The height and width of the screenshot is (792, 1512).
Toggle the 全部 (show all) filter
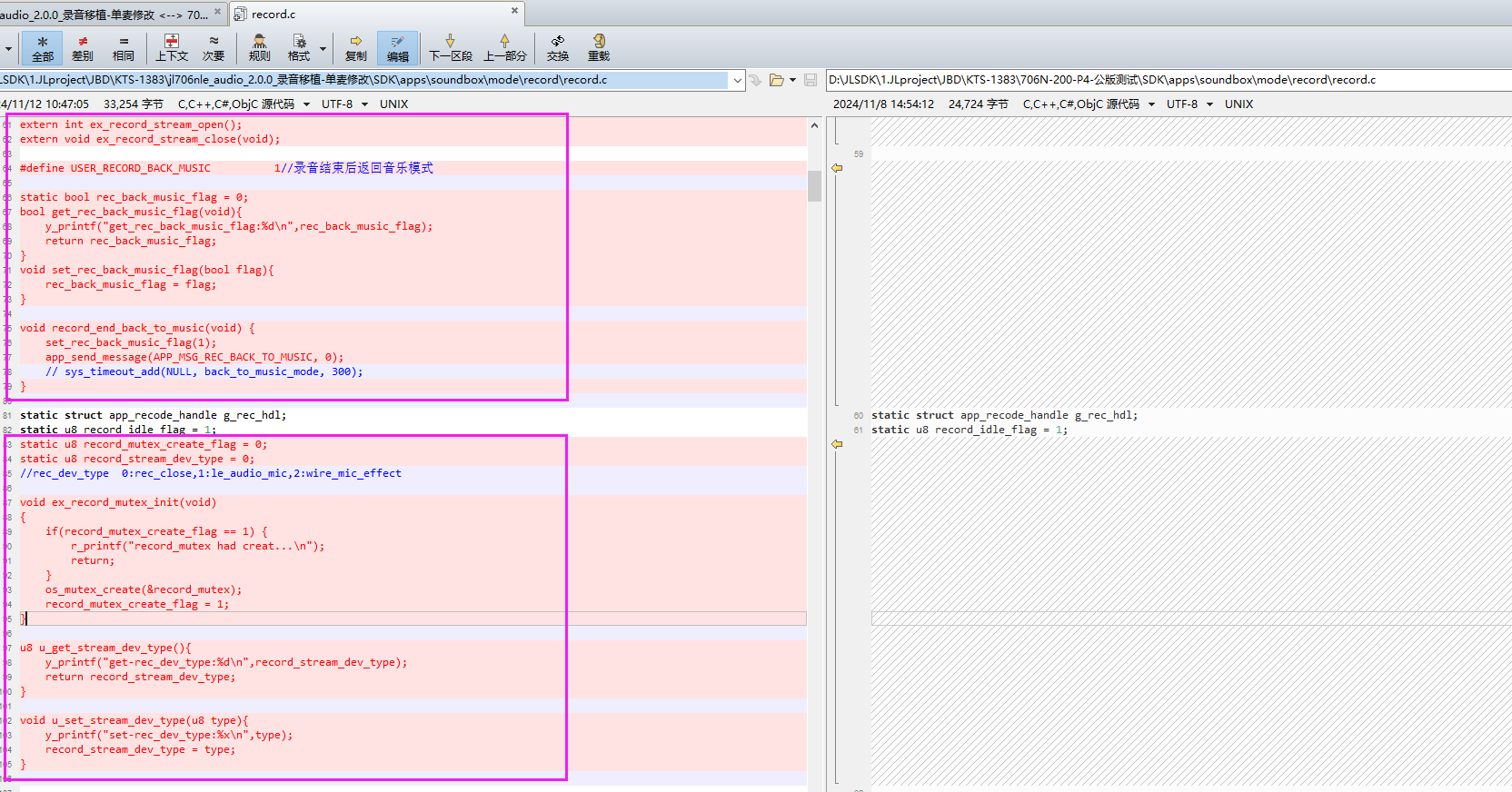tap(43, 48)
